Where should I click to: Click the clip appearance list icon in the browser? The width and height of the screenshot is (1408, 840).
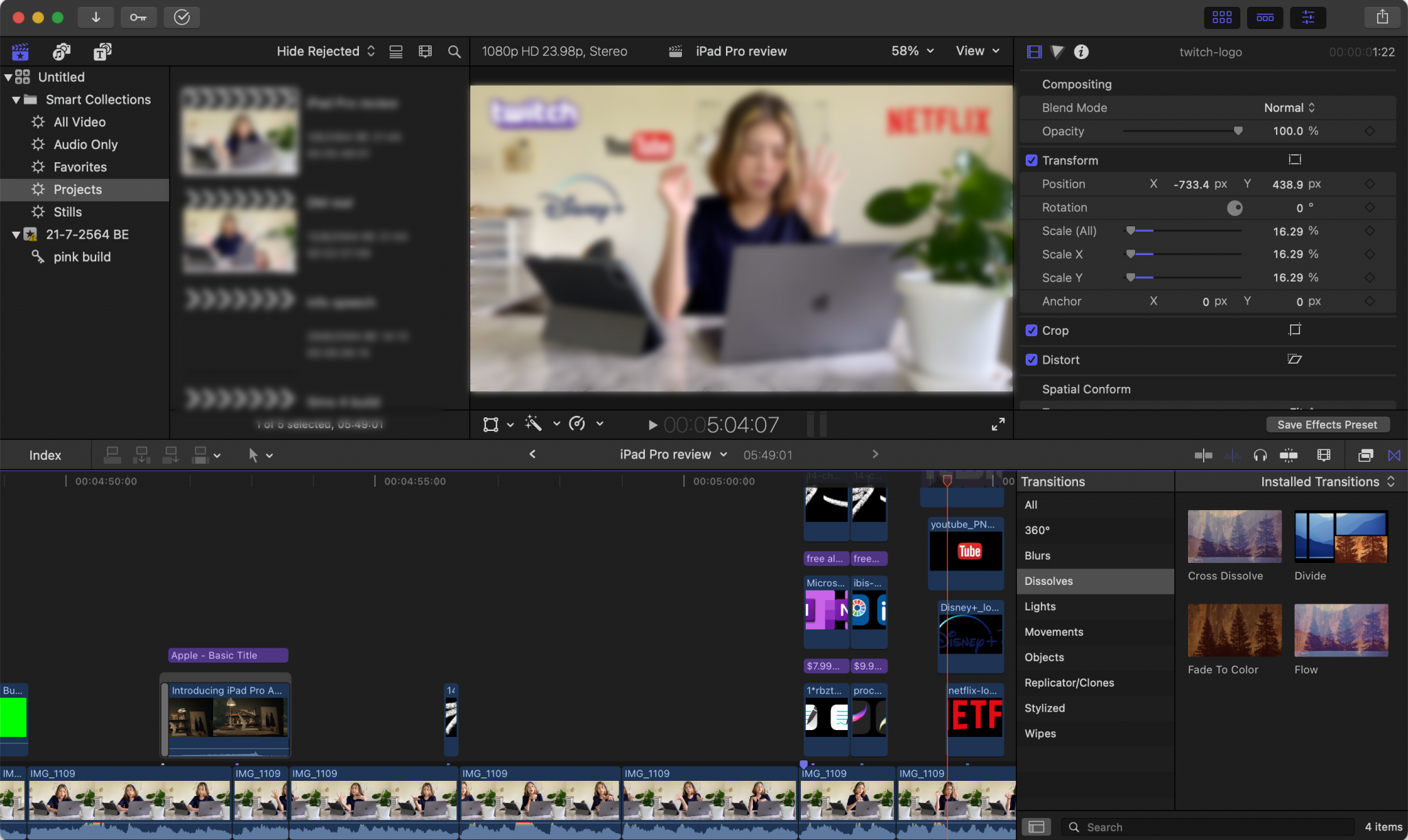pyautogui.click(x=396, y=52)
